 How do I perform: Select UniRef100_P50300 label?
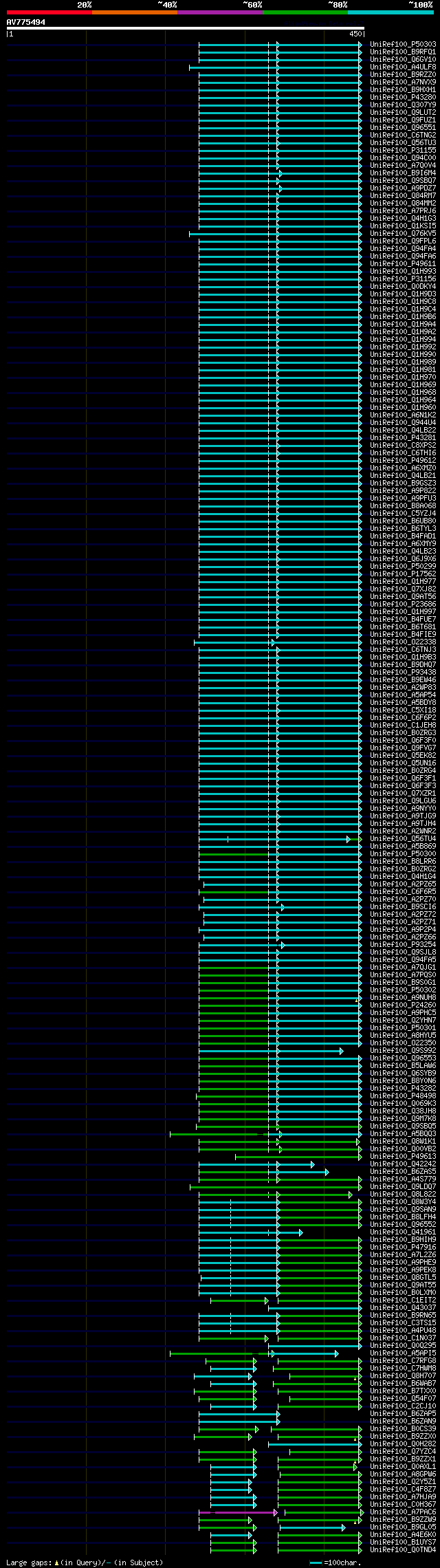tap(403, 853)
